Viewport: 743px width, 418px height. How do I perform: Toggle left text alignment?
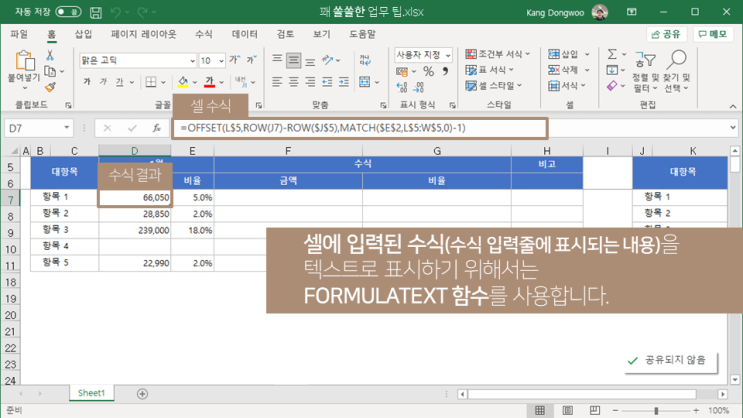(277, 82)
